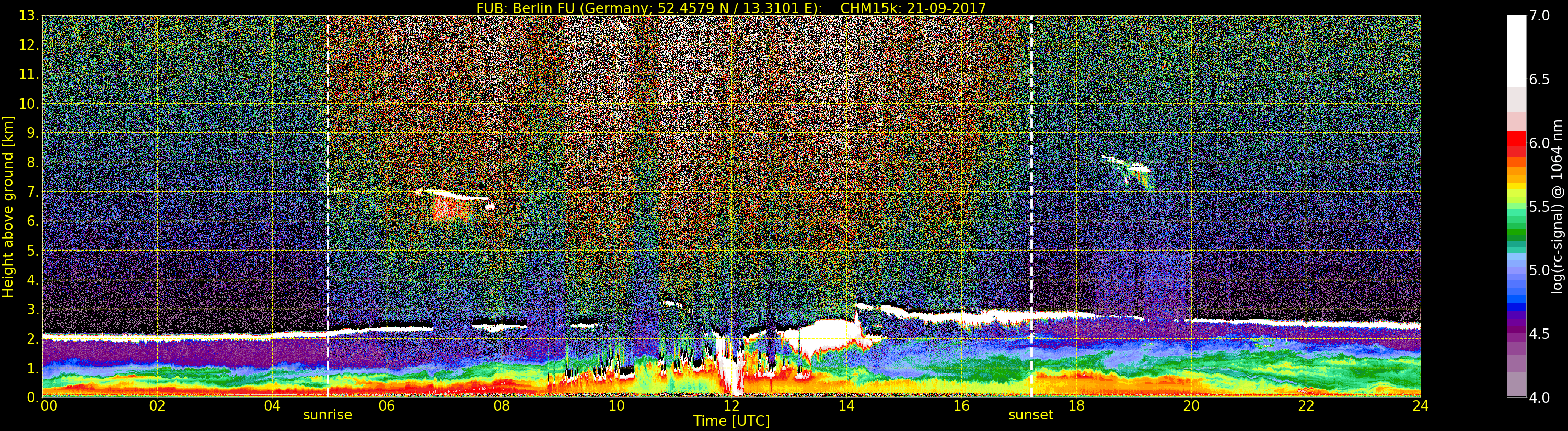Click the white dashed sunset marker line
The width and height of the screenshot is (1568, 431).
tap(1031, 206)
